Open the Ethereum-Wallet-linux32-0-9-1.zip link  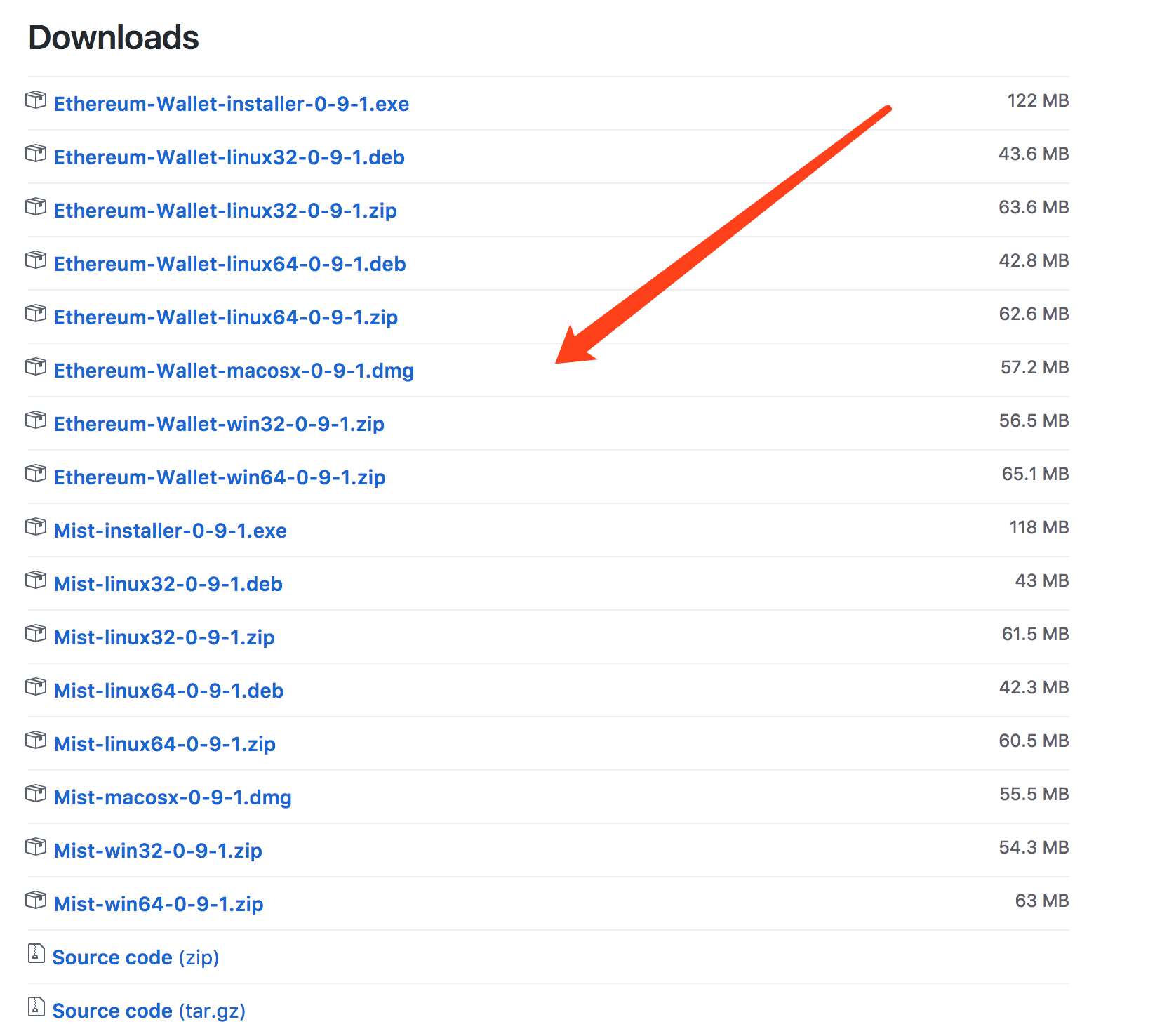pos(225,211)
